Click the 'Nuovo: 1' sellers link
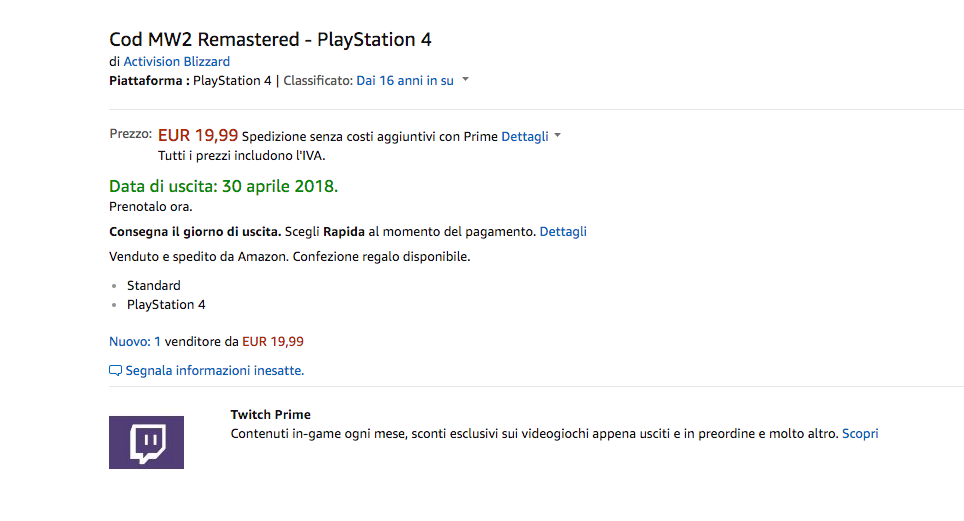Screen dimensions: 964x521 pyautogui.click(x=135, y=341)
